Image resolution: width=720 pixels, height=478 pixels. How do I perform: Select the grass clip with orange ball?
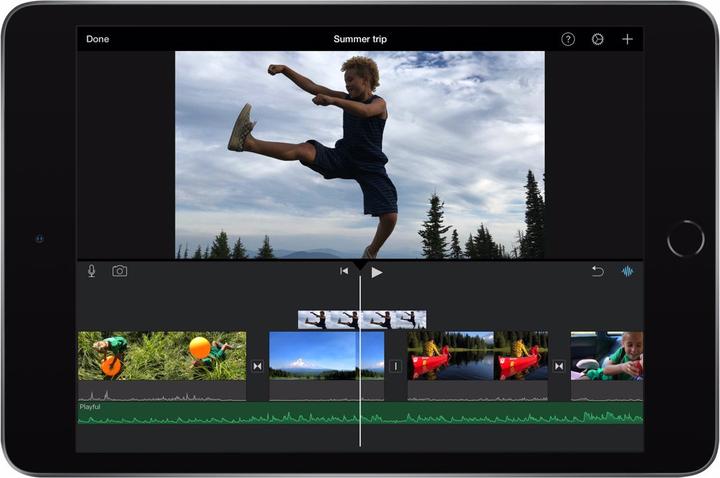(162, 356)
